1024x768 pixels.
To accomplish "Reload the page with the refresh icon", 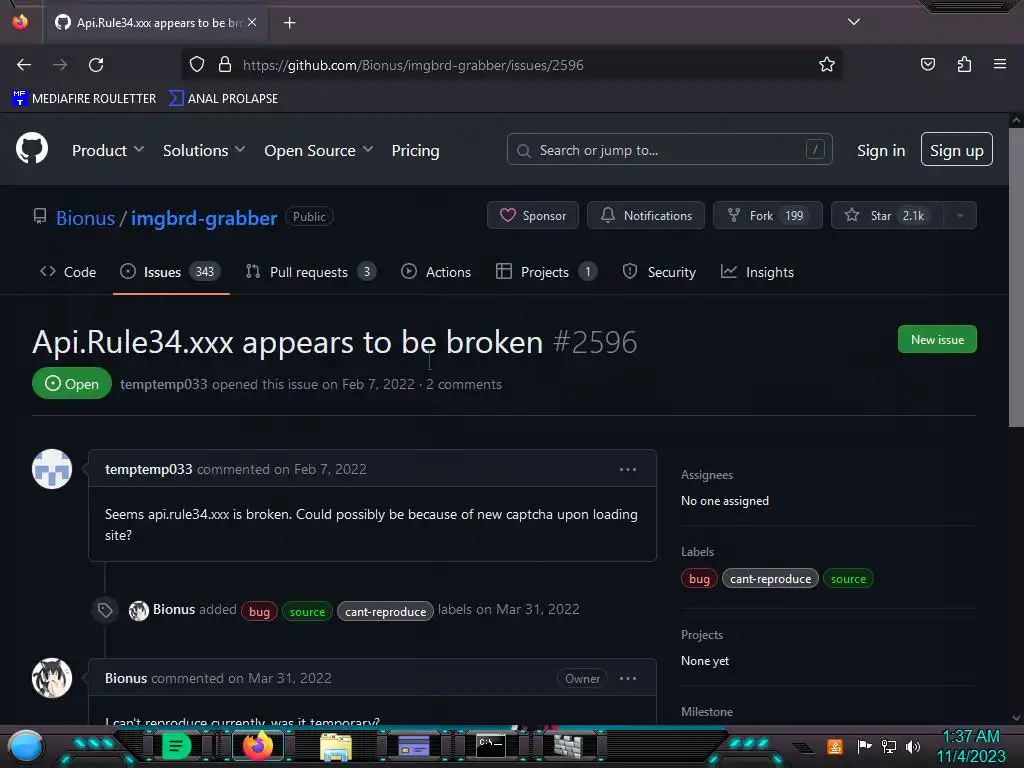I will pyautogui.click(x=96, y=65).
